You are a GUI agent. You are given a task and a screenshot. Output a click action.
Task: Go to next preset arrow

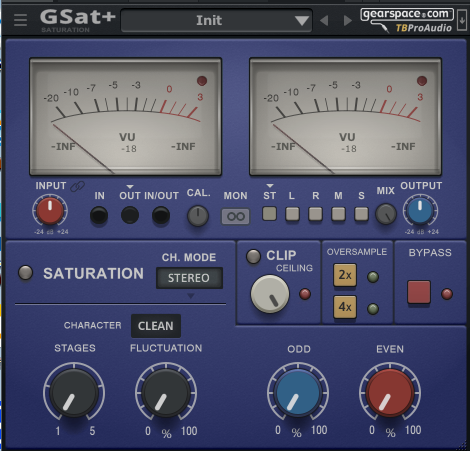click(x=347, y=21)
